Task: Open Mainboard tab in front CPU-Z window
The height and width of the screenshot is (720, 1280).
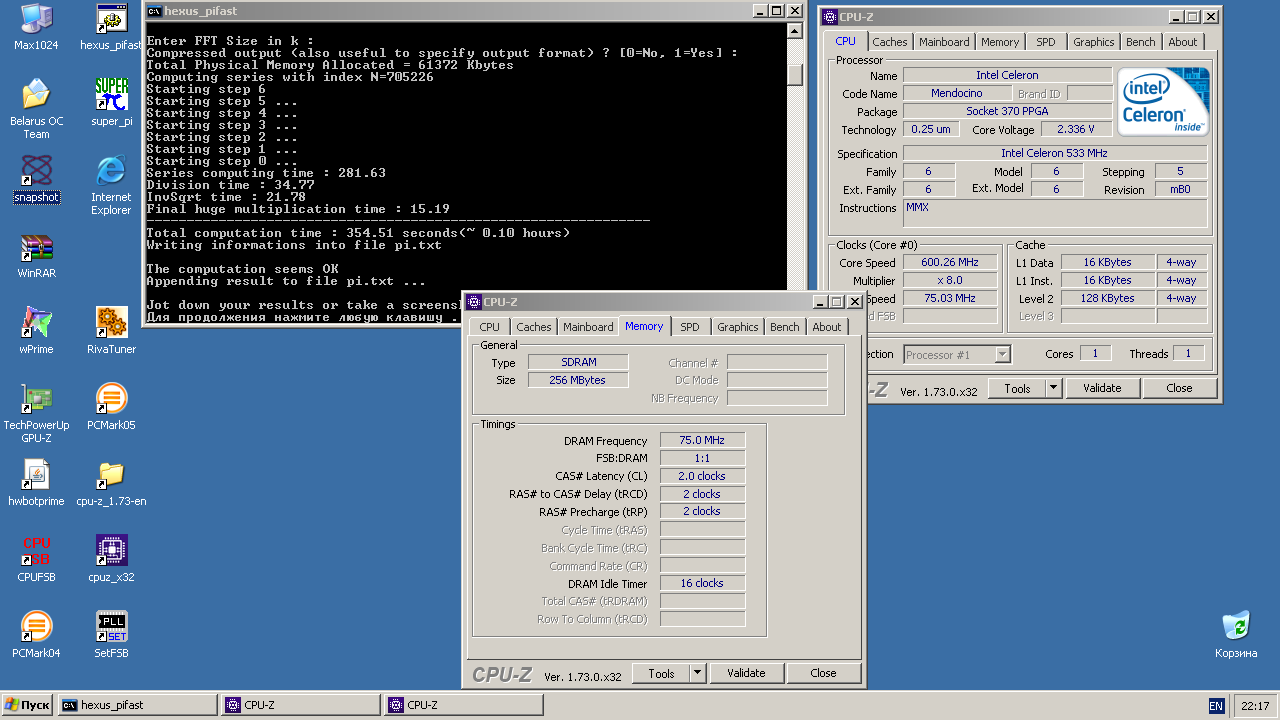Action: [x=588, y=327]
